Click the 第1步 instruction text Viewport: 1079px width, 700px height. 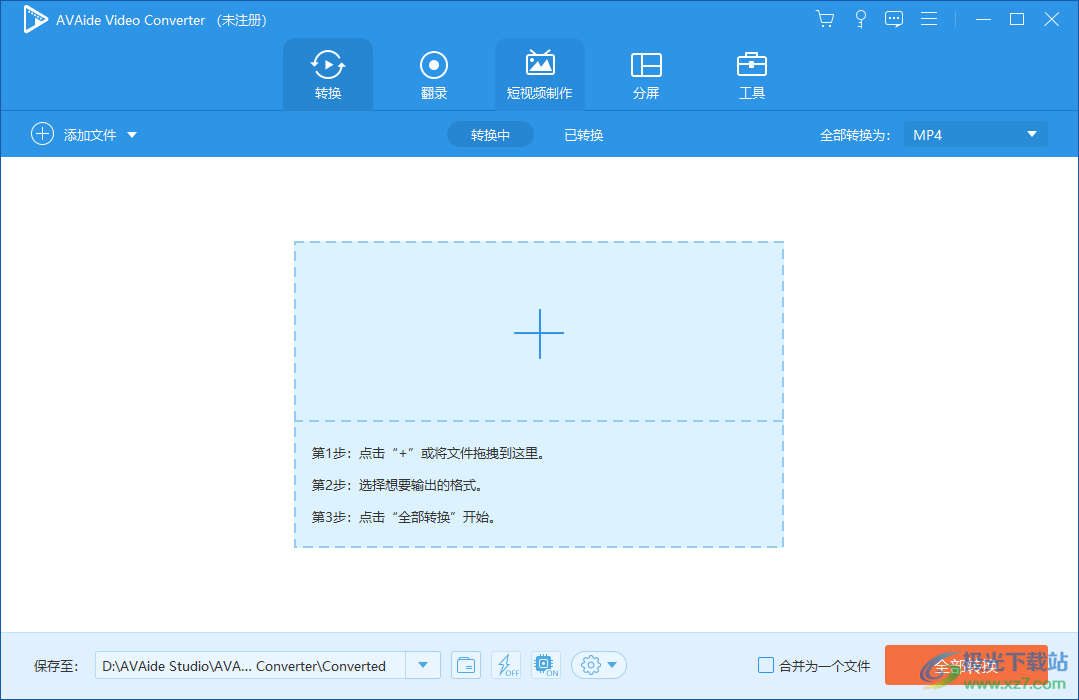(x=428, y=454)
